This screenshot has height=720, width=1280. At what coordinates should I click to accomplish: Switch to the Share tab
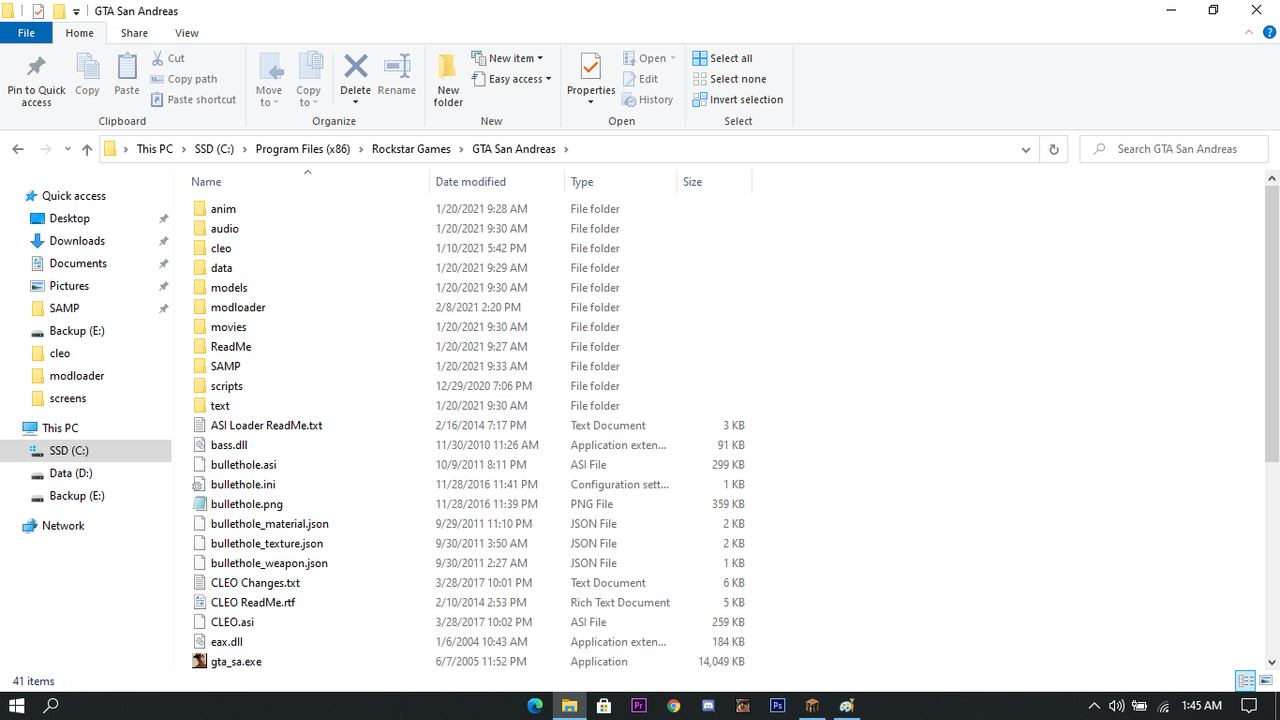click(134, 33)
